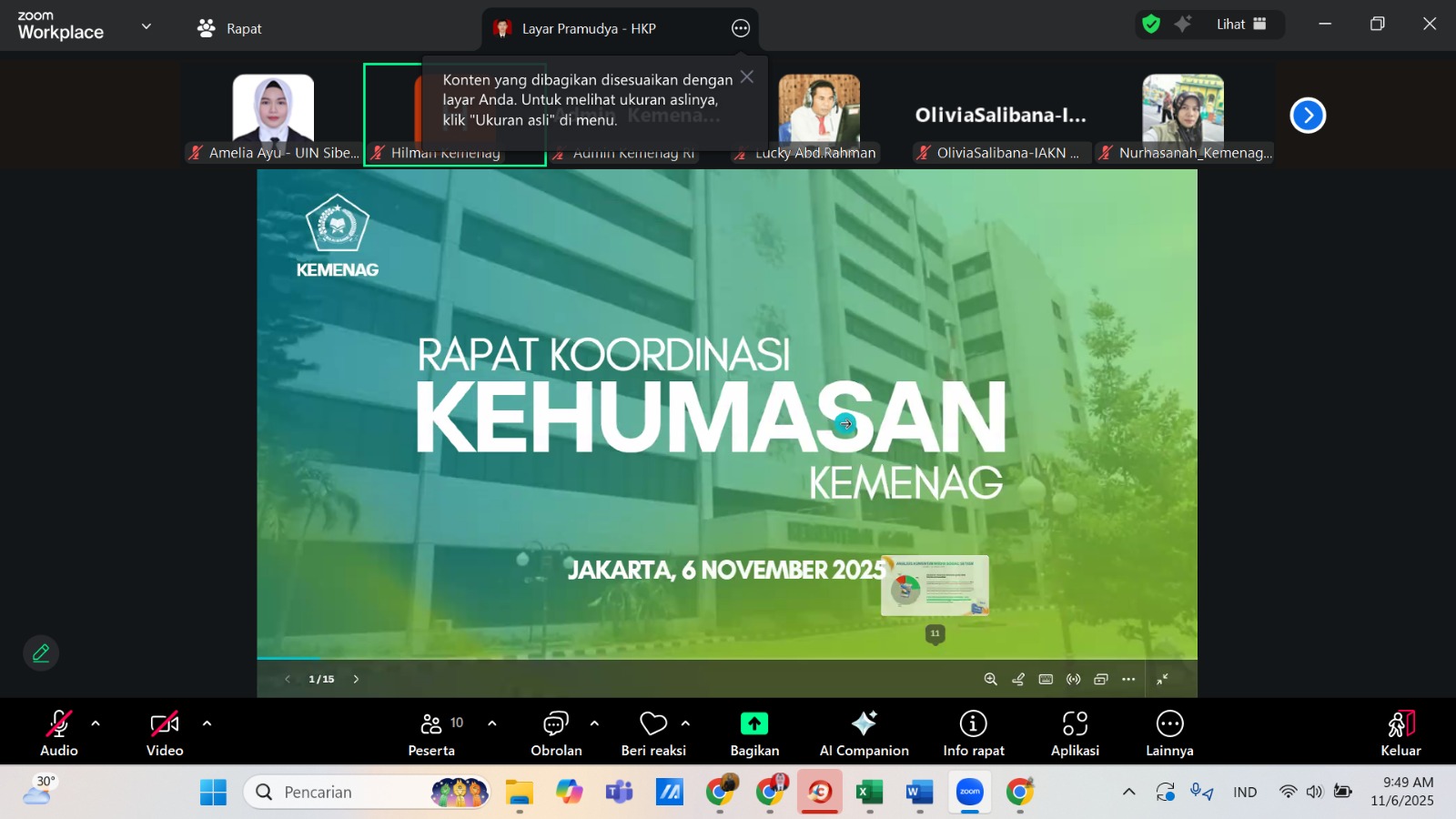Expand video options arrow next to Video
Screen dimensions: 1456x819
coord(207,723)
